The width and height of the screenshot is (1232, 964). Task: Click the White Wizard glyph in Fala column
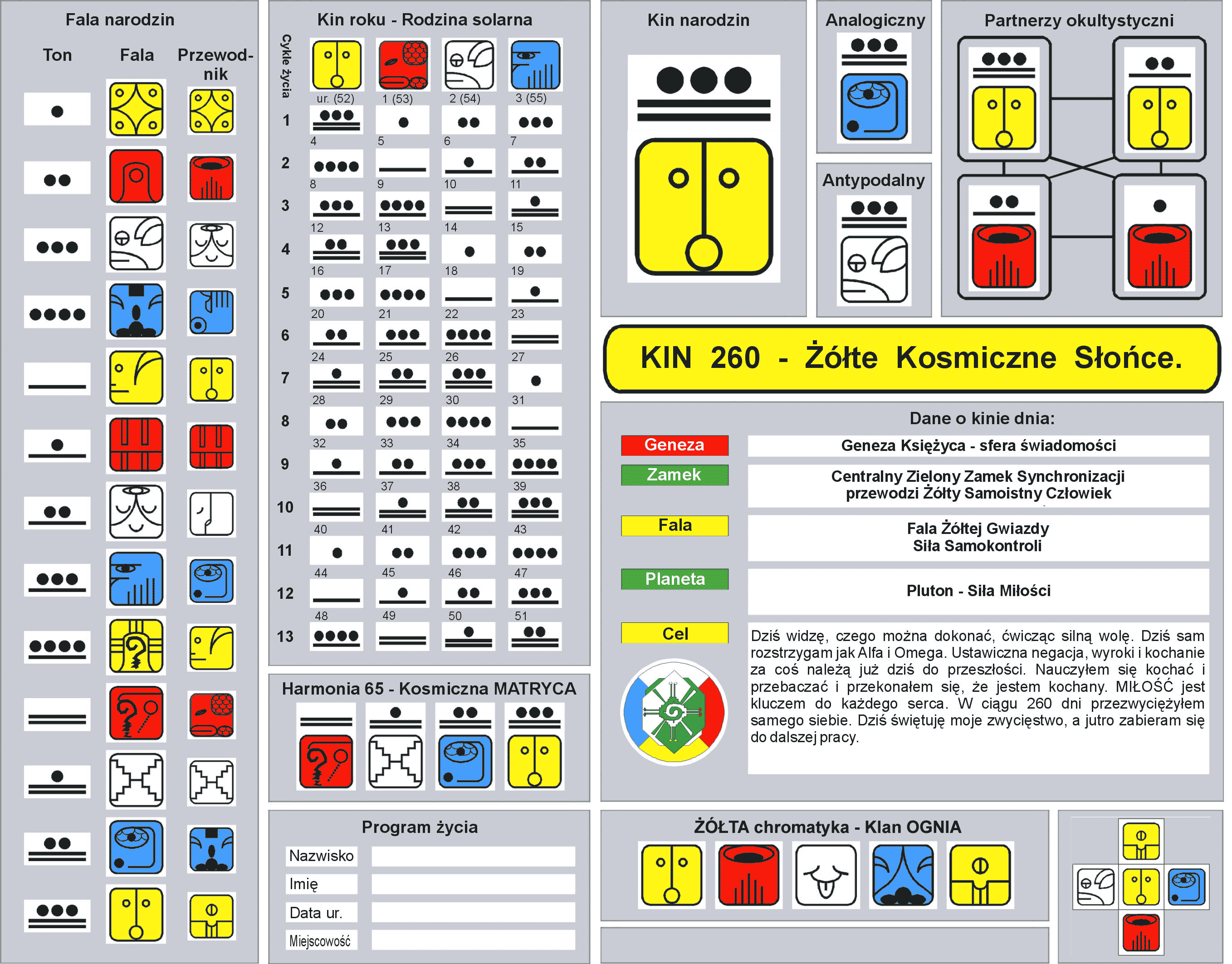pos(137,513)
